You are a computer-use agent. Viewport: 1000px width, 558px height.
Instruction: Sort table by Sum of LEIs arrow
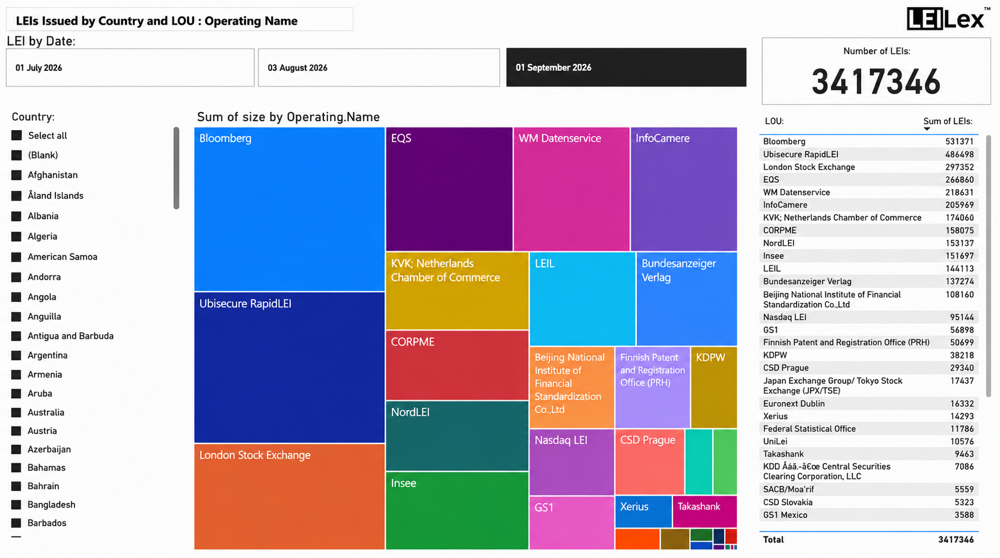click(x=927, y=129)
